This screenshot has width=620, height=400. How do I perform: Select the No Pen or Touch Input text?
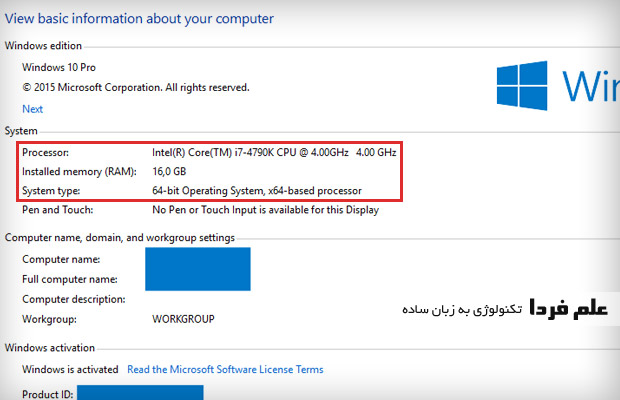pyautogui.click(x=264, y=210)
